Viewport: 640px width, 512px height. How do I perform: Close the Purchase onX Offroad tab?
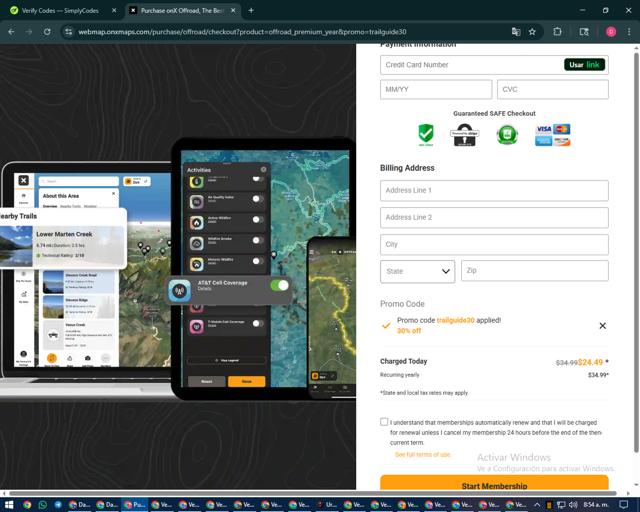click(233, 11)
